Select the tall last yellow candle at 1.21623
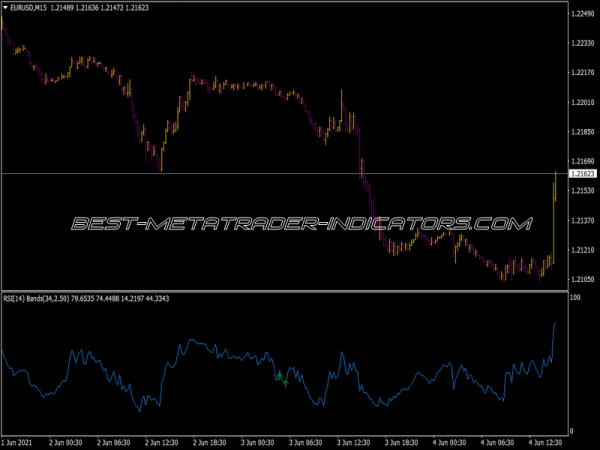 click(x=555, y=186)
